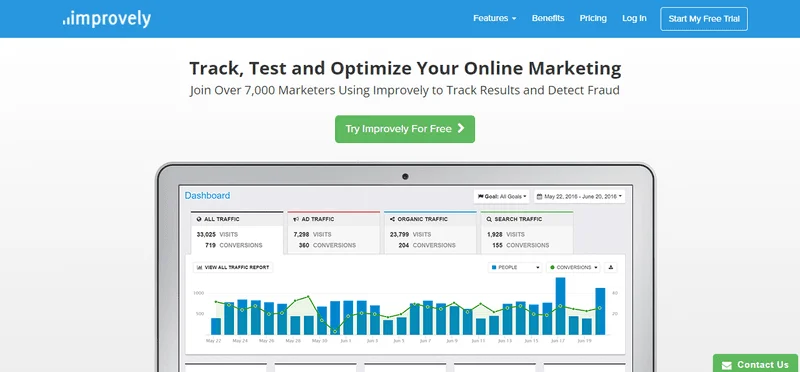This screenshot has height=372, width=800.
Task: Select the Search Traffic tab
Action: coord(527,232)
